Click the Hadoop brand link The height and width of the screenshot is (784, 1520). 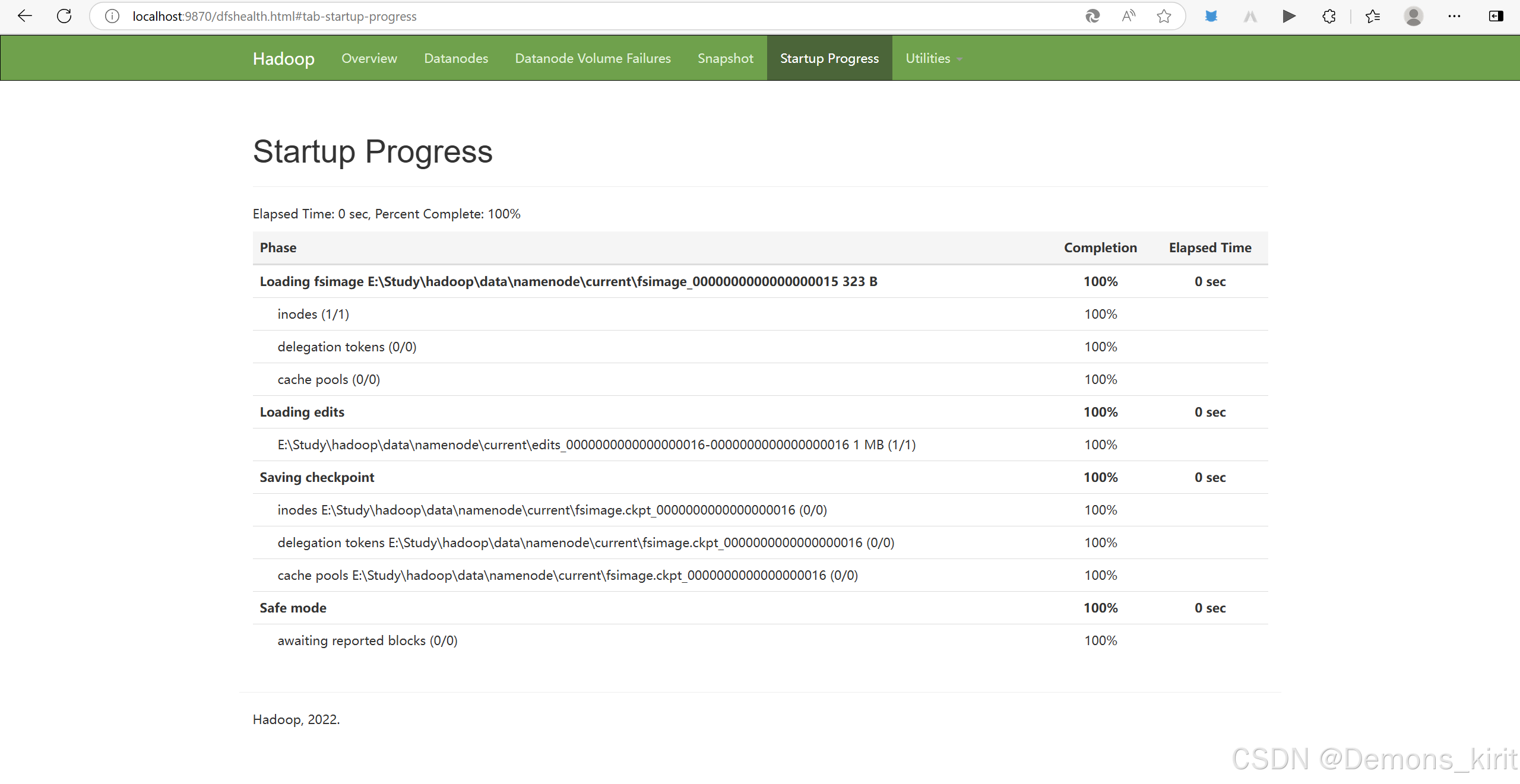pyautogui.click(x=283, y=58)
